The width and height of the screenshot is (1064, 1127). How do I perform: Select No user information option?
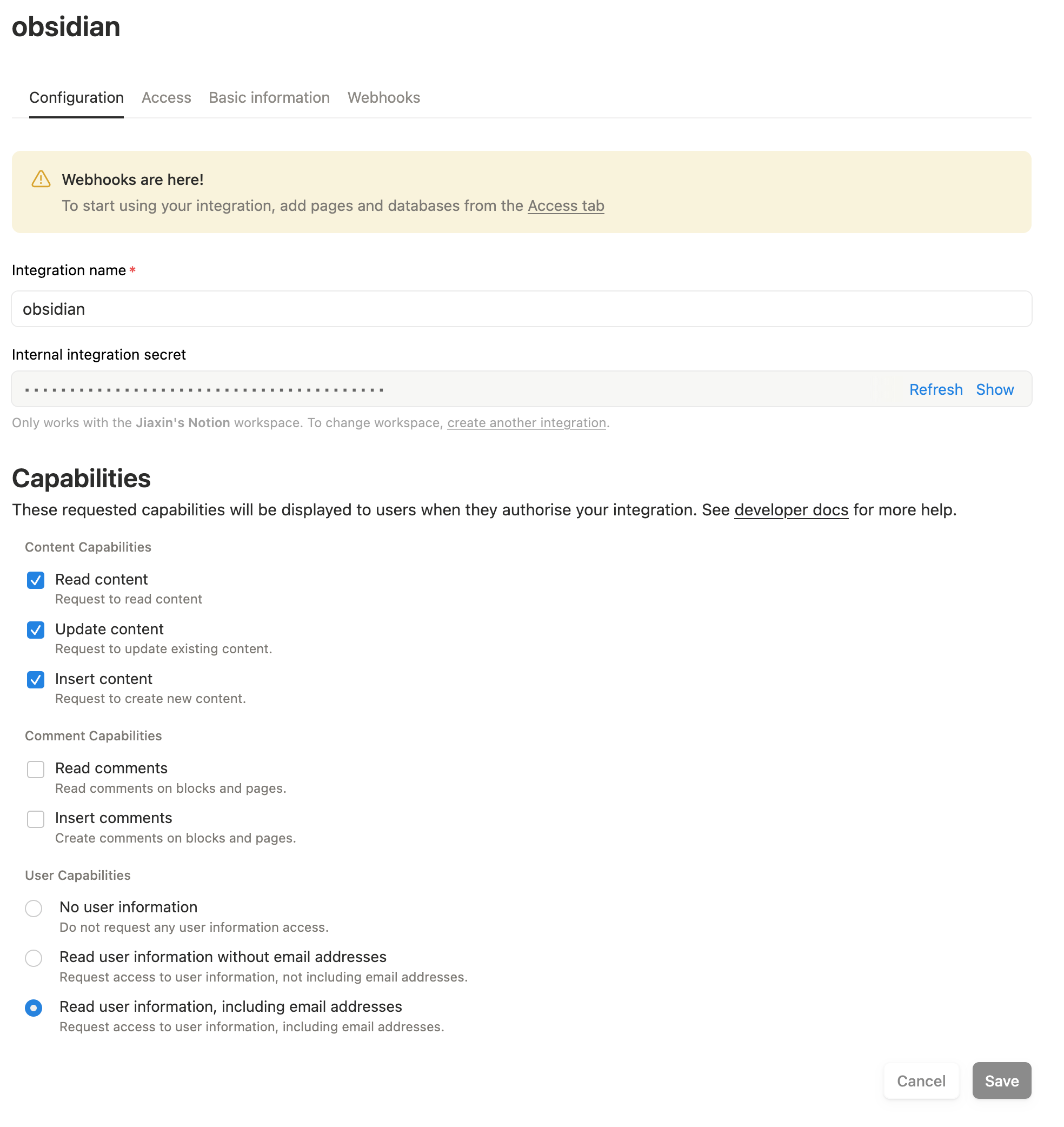[x=34, y=908]
